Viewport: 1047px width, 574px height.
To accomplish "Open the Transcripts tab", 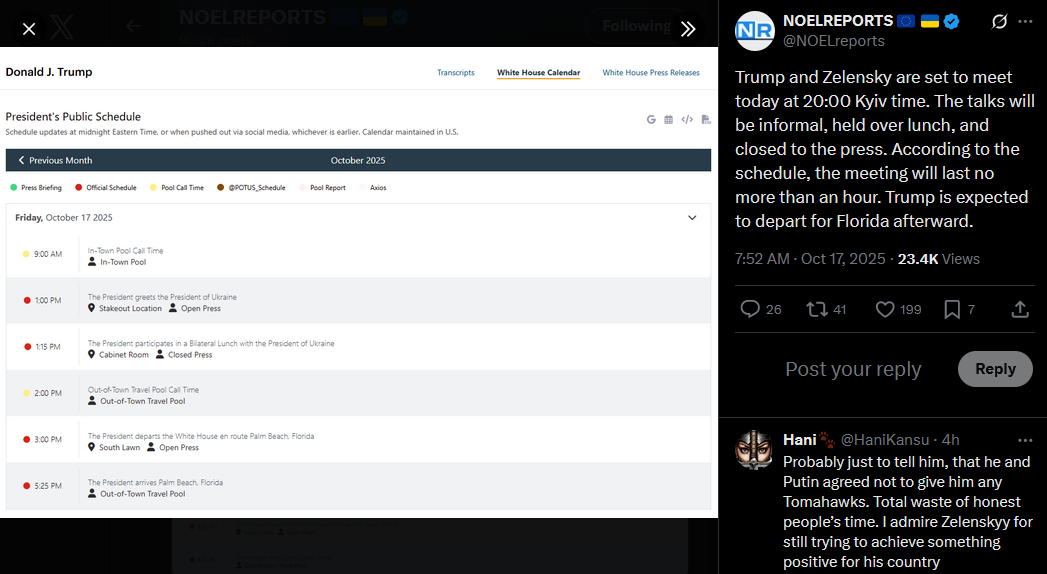I will (455, 72).
